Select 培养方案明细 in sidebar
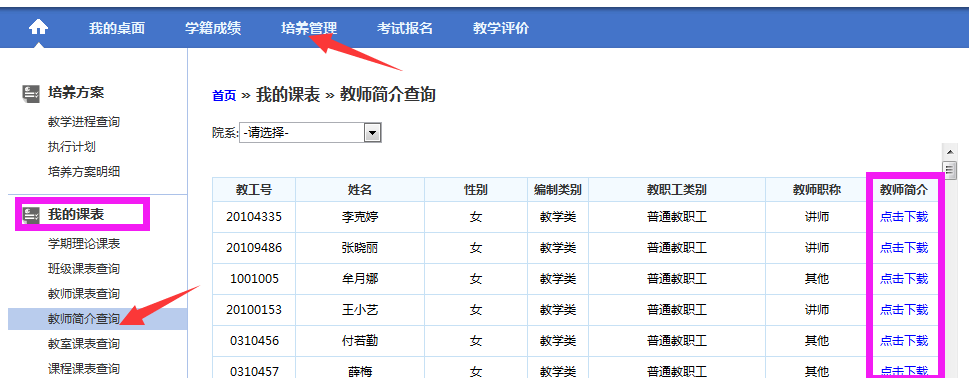This screenshot has height=378, width=969. (x=84, y=172)
